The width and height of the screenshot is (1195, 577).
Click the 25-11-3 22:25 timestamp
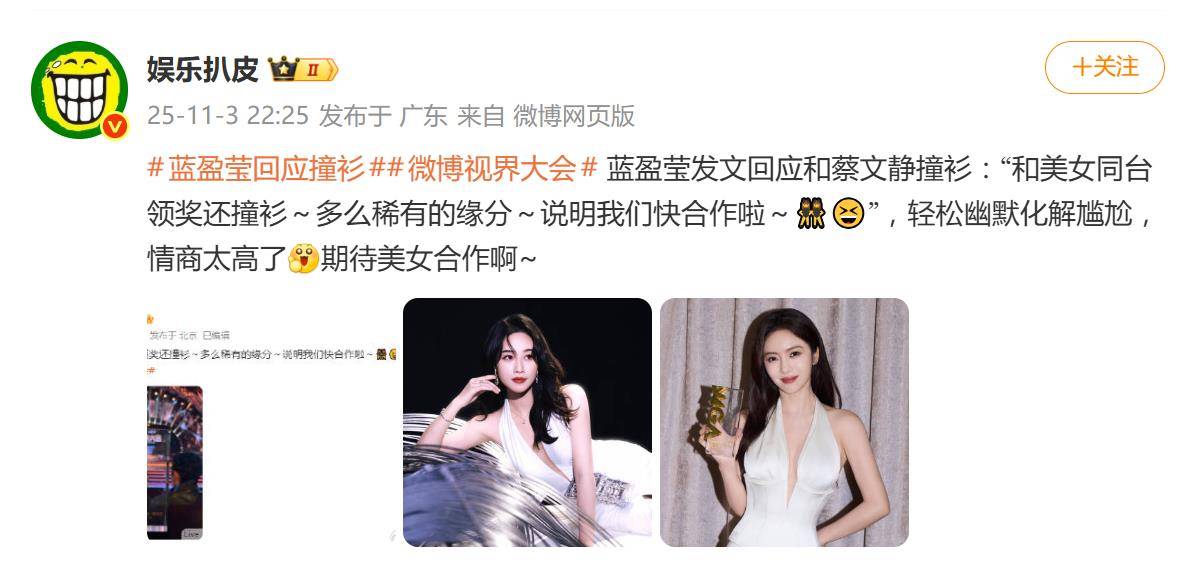(228, 116)
